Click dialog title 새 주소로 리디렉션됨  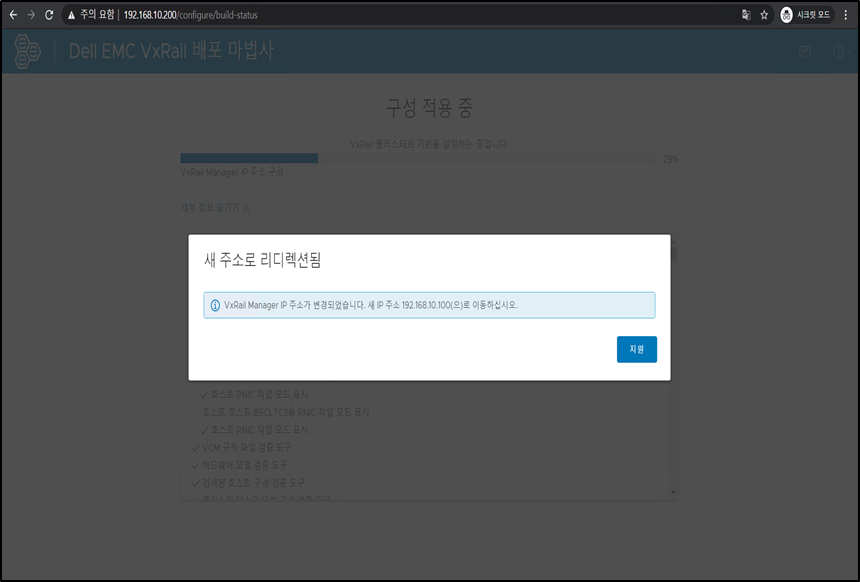click(262, 260)
